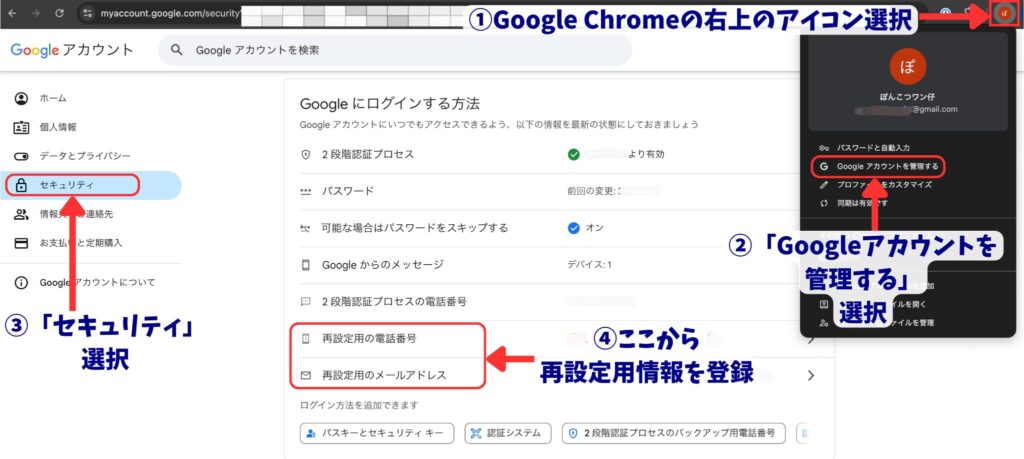This screenshot has width=1024, height=459.
Task: Click the site info icon in address bar
Action: (x=88, y=14)
